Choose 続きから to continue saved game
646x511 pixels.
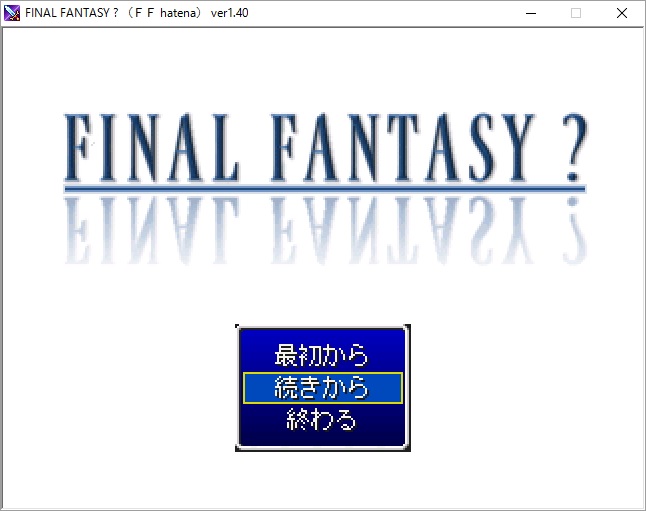pos(323,388)
